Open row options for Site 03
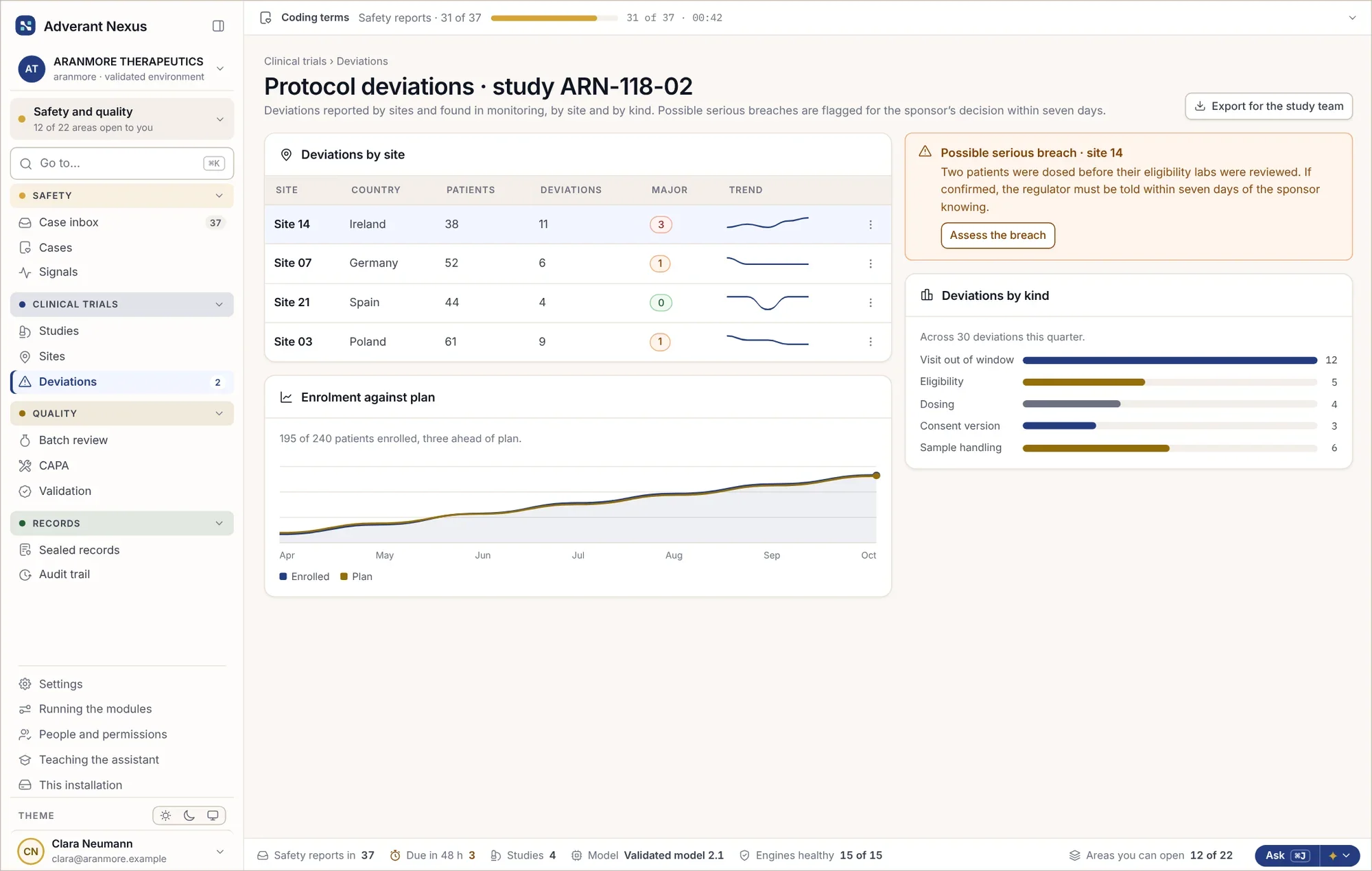Image resolution: width=1372 pixels, height=871 pixels. pos(871,342)
